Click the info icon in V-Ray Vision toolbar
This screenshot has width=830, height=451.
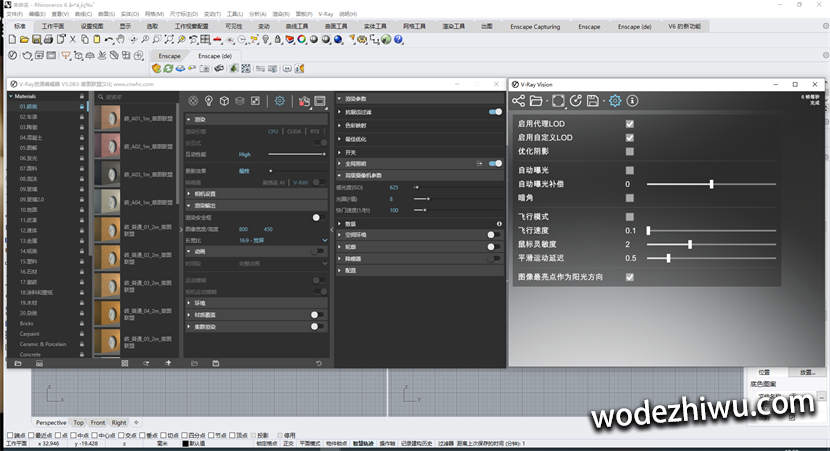point(633,101)
